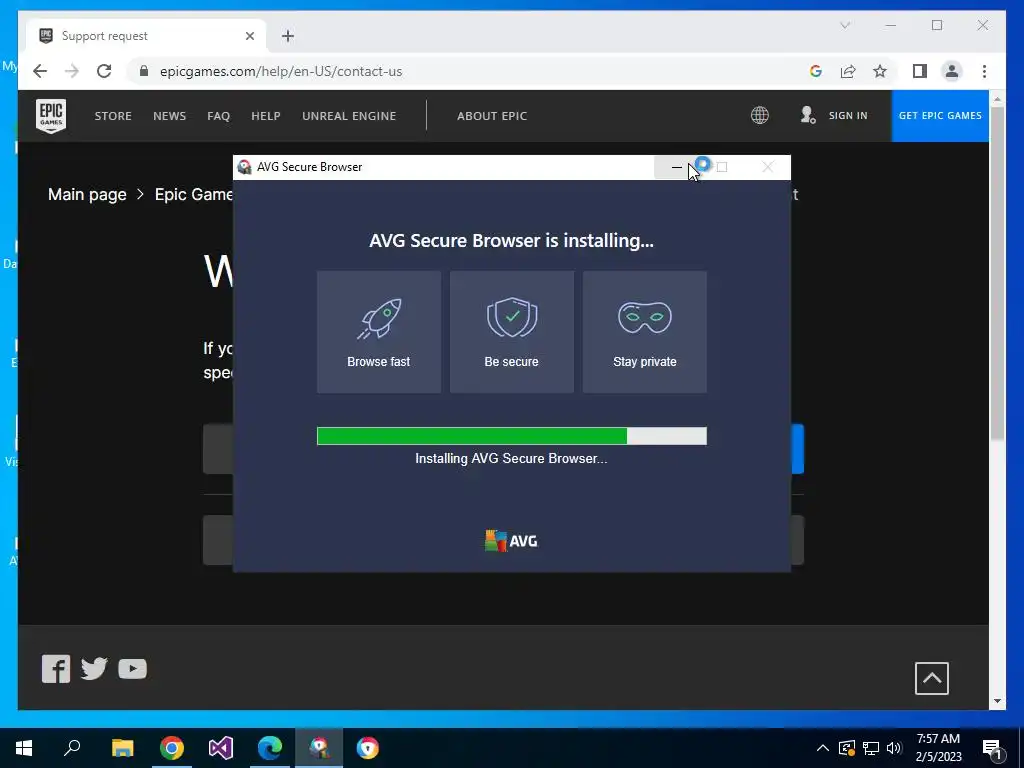The width and height of the screenshot is (1024, 768).
Task: Click AVG installer taskbar icon
Action: point(319,748)
